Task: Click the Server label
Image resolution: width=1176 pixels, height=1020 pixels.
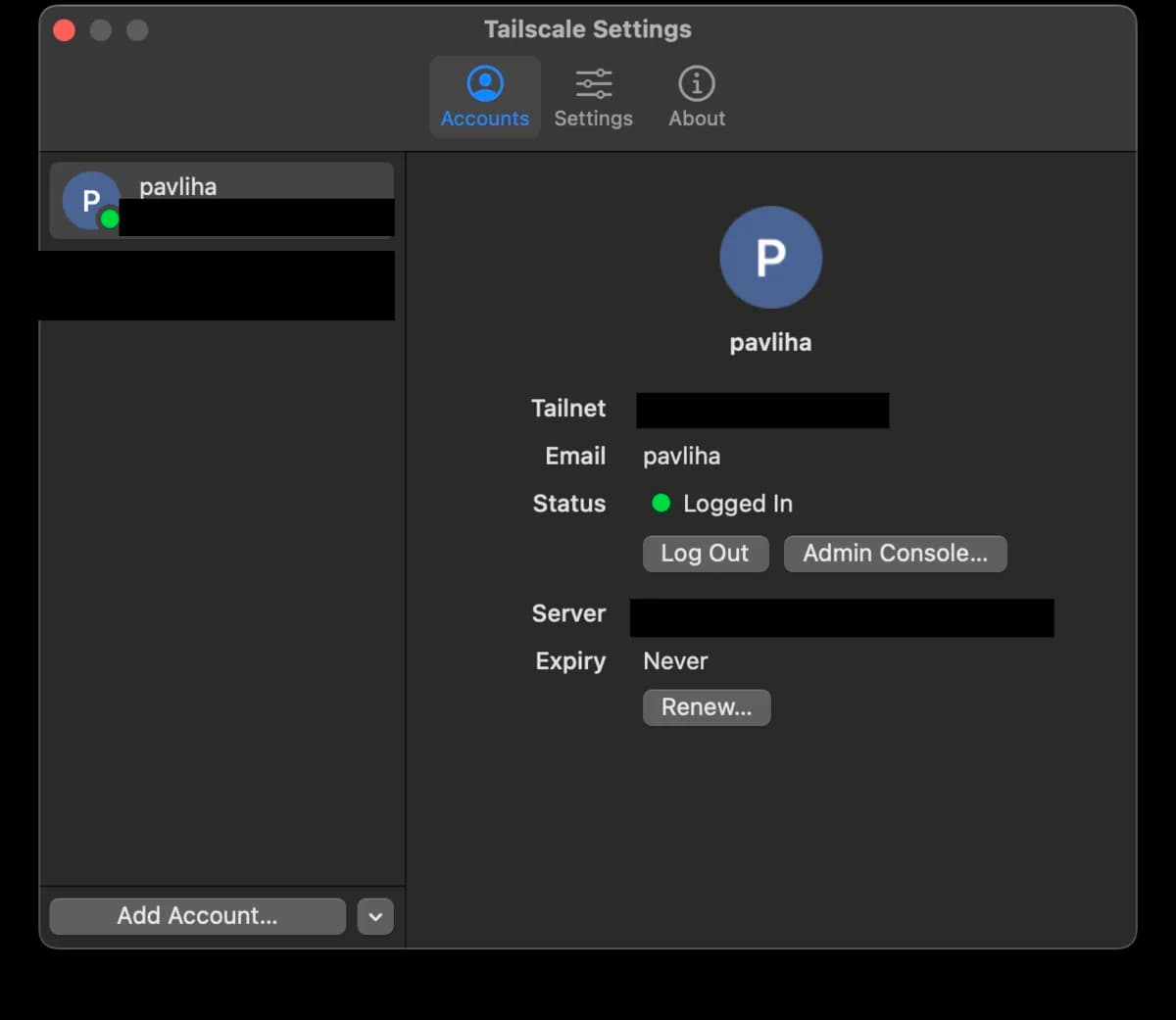Action: coord(568,613)
